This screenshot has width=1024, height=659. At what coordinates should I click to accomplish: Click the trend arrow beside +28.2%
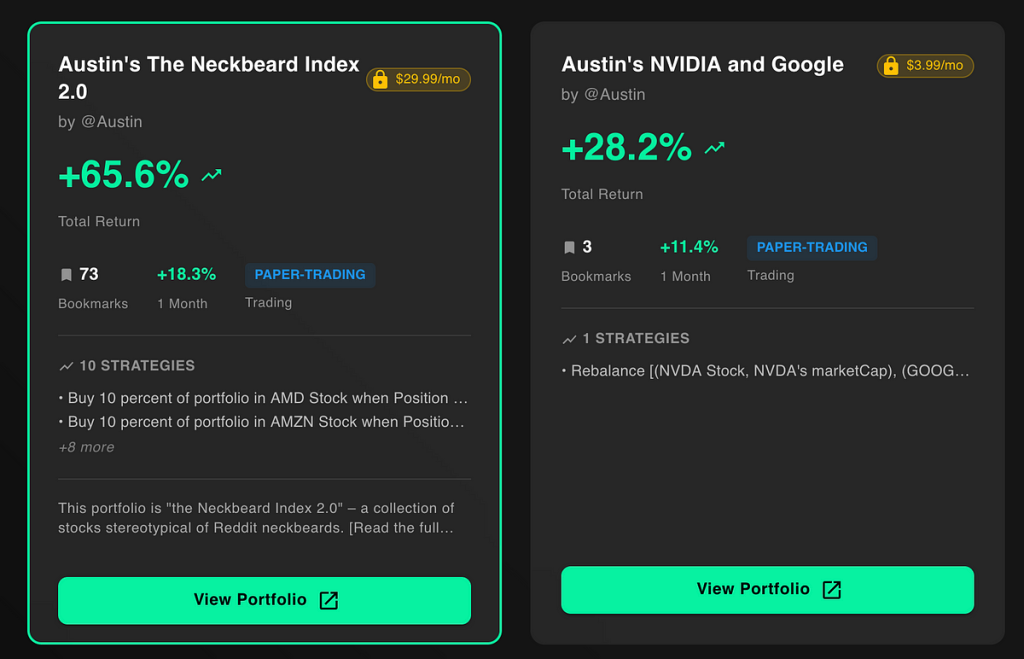(714, 149)
